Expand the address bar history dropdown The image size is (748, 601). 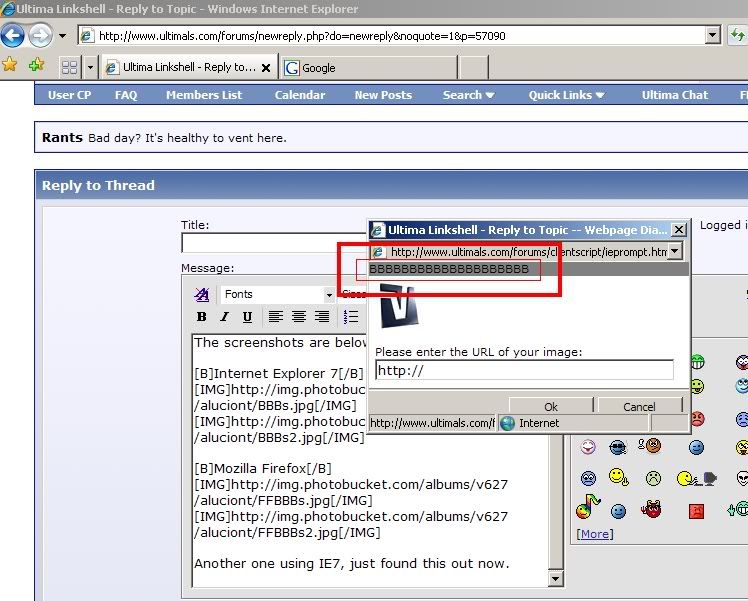(713, 35)
